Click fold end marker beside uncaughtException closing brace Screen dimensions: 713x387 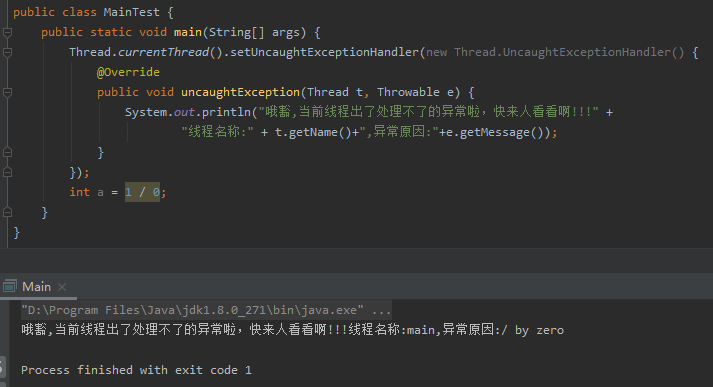[x=7, y=152]
